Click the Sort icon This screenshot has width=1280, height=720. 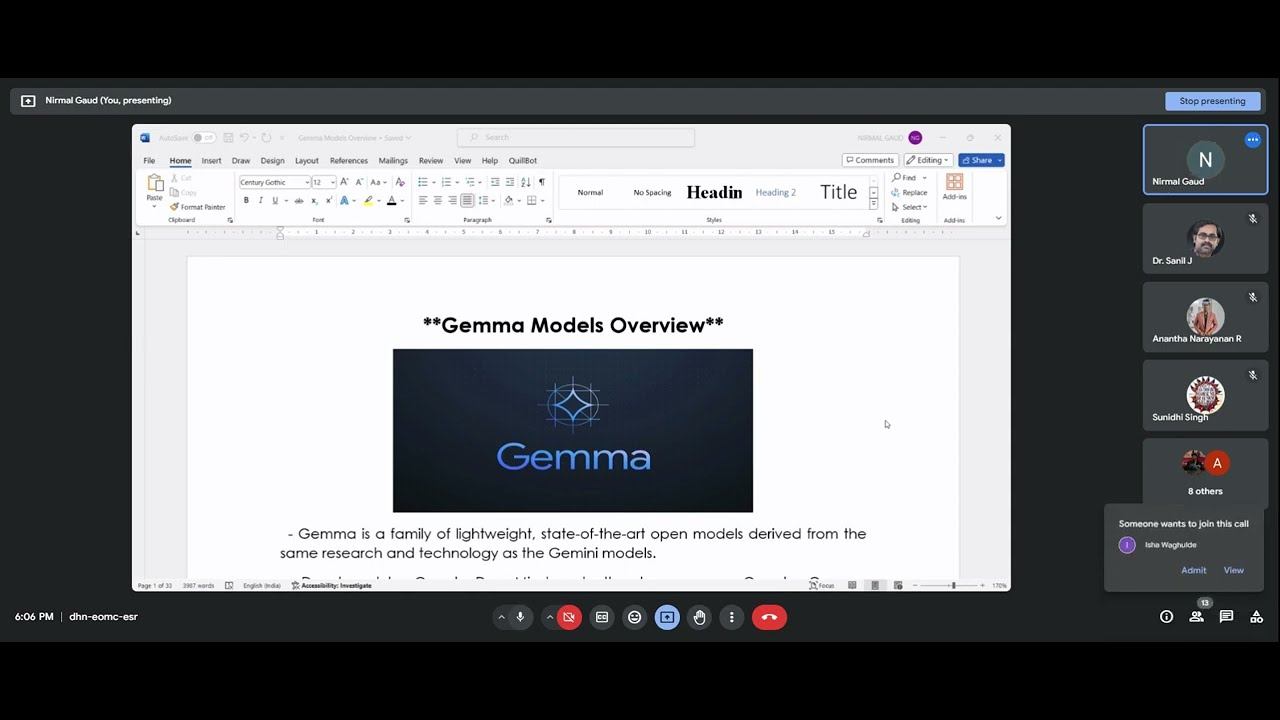click(526, 182)
